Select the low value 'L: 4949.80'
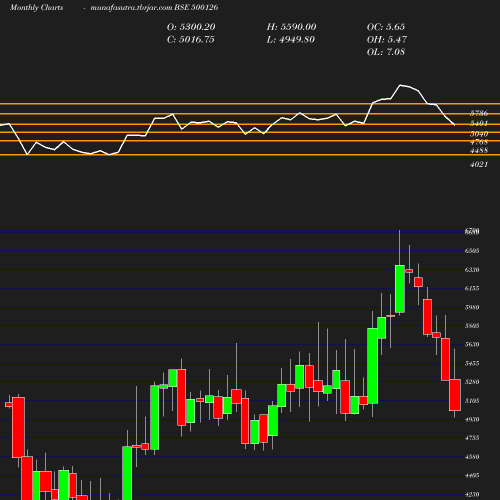 click(x=291, y=39)
